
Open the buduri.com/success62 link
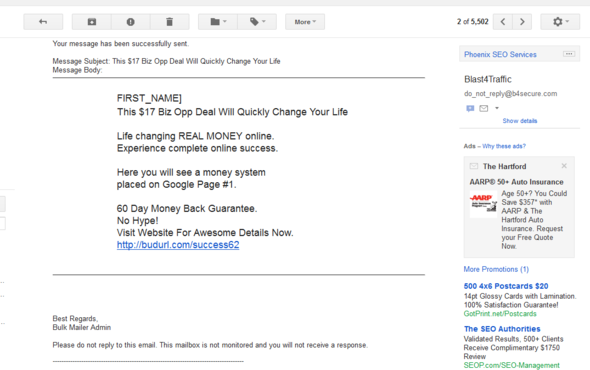coord(178,245)
